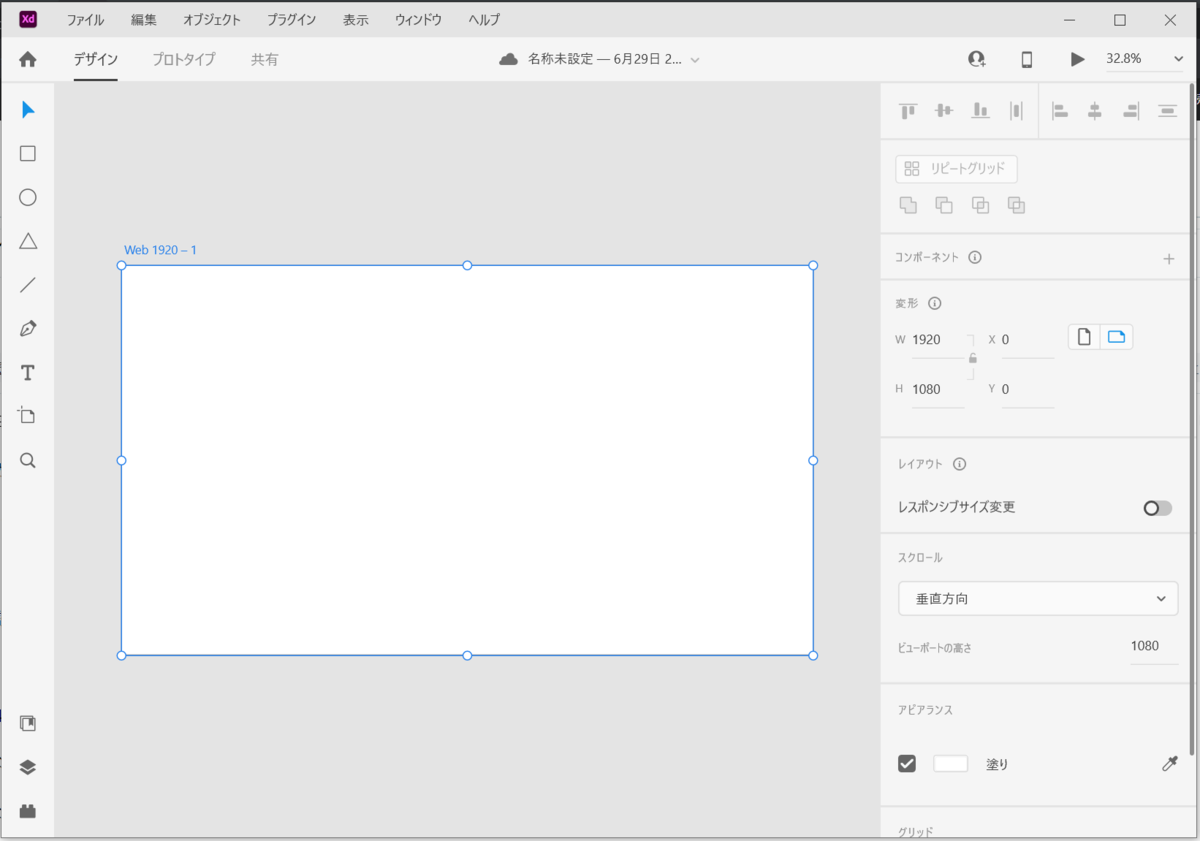Go to the Home screen icon
The image size is (1200, 841).
click(x=28, y=59)
